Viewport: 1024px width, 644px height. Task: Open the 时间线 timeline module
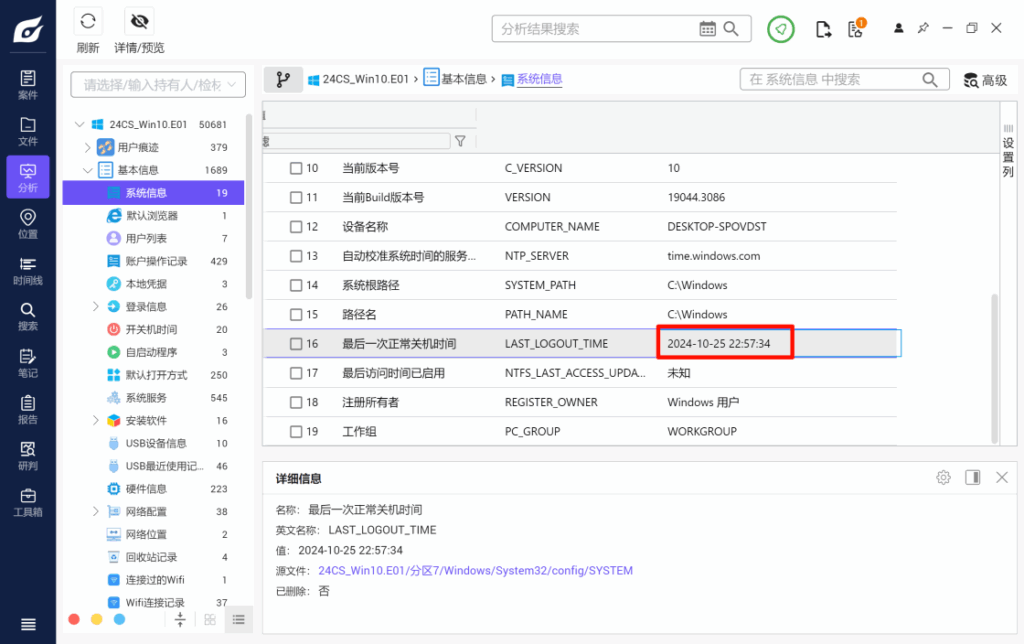click(x=27, y=268)
